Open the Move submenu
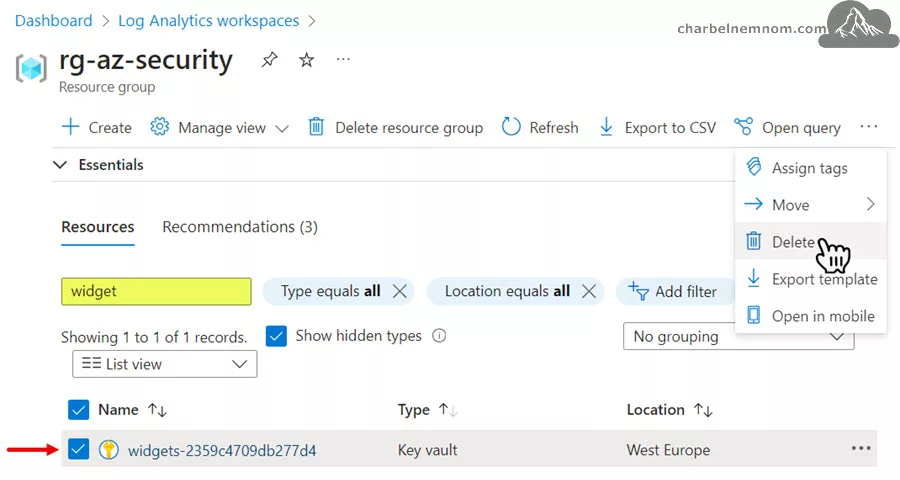900x480 pixels. point(810,204)
